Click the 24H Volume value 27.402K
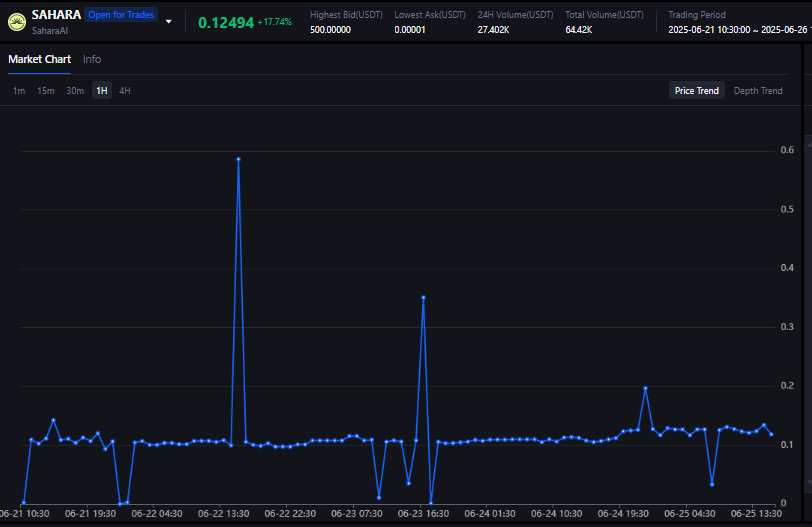812x527 pixels. click(494, 30)
